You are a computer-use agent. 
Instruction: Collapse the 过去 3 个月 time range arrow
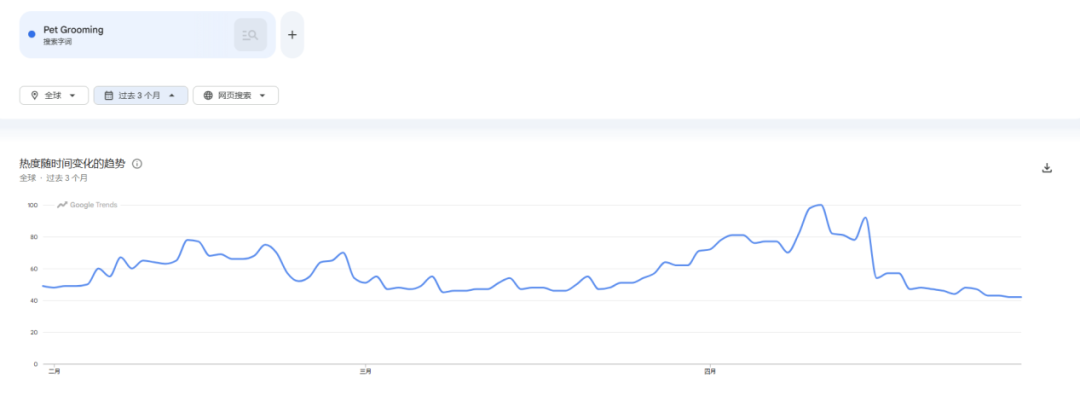172,96
